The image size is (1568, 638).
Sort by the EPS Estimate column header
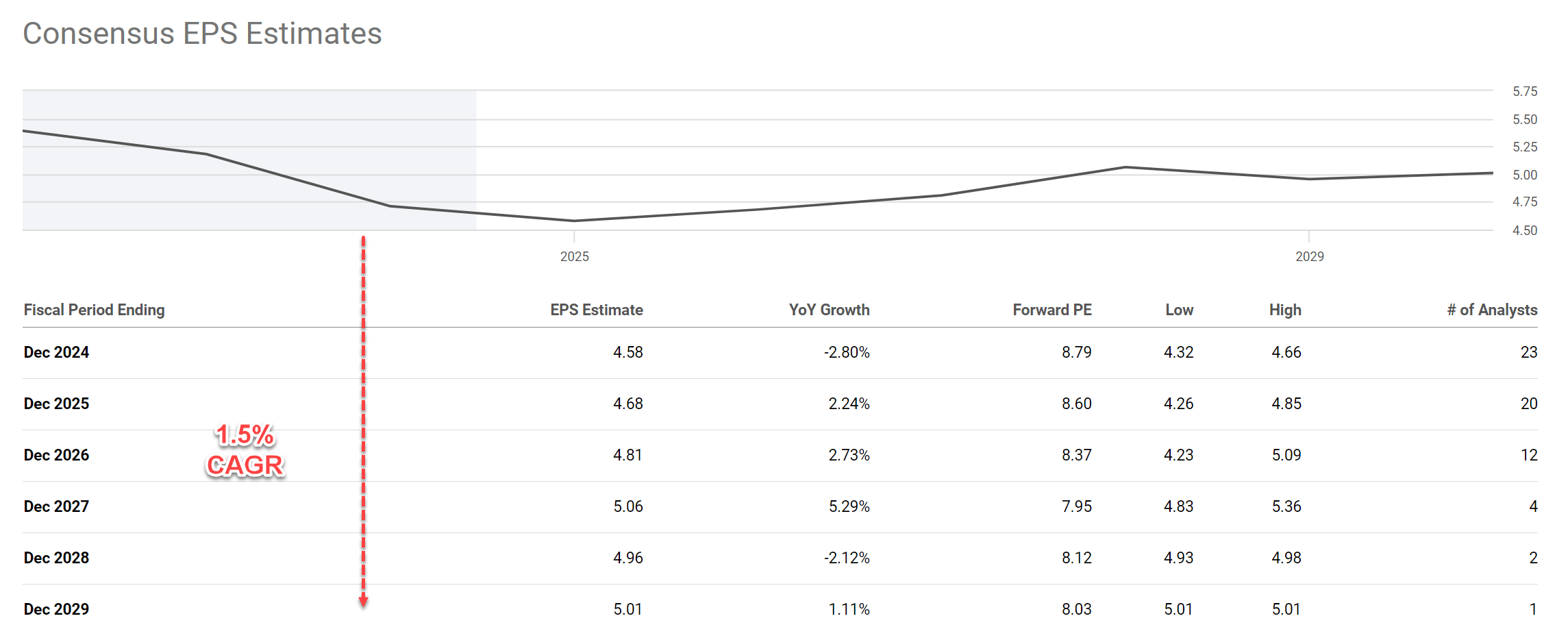point(596,310)
